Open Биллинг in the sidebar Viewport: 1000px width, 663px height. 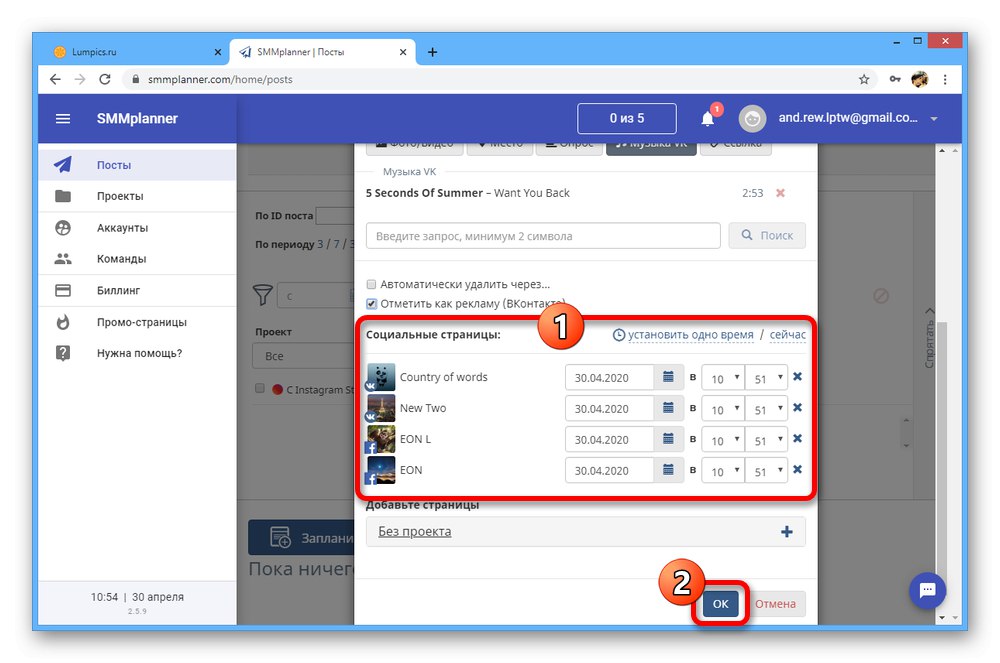pyautogui.click(x=137, y=291)
